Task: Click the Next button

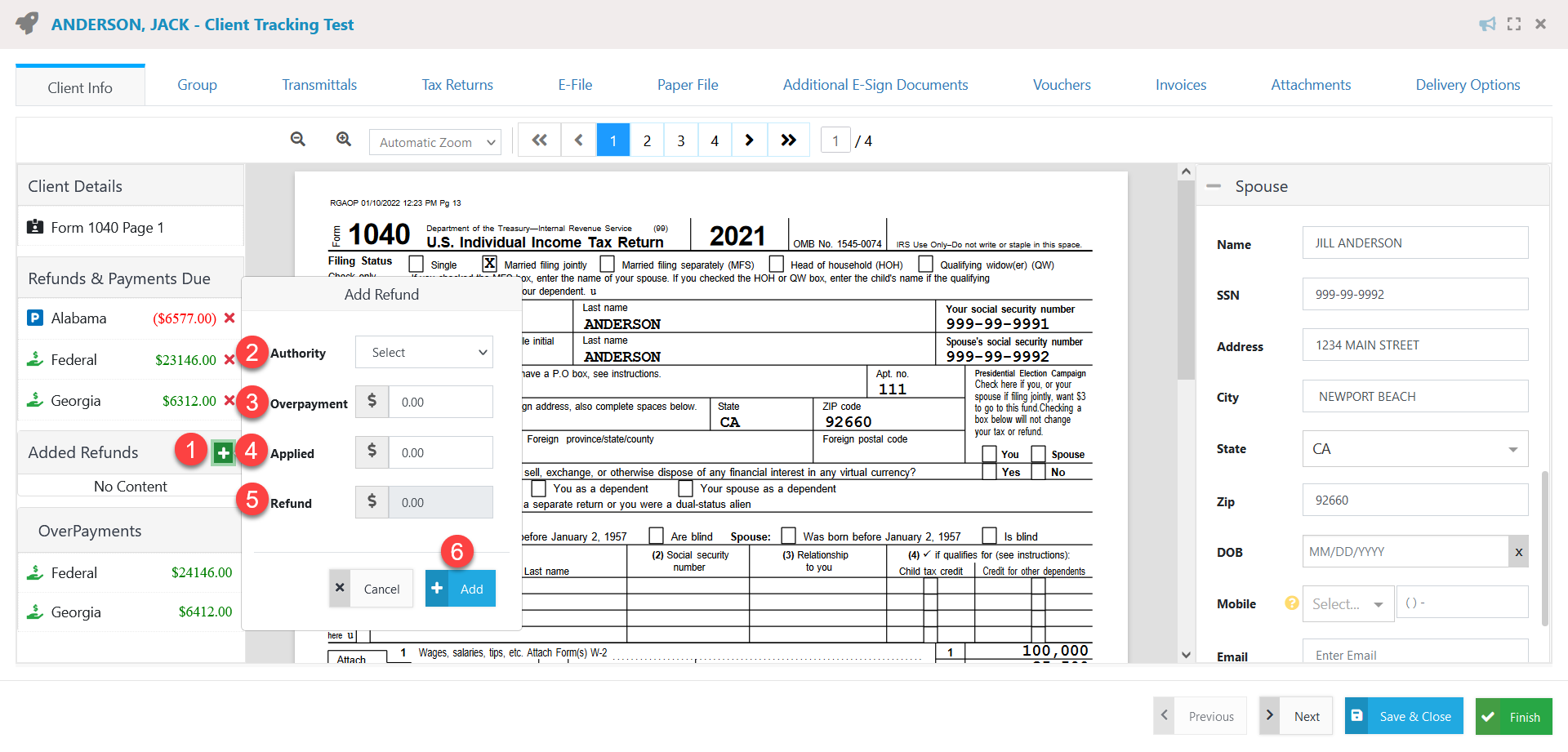Action: pos(1296,716)
